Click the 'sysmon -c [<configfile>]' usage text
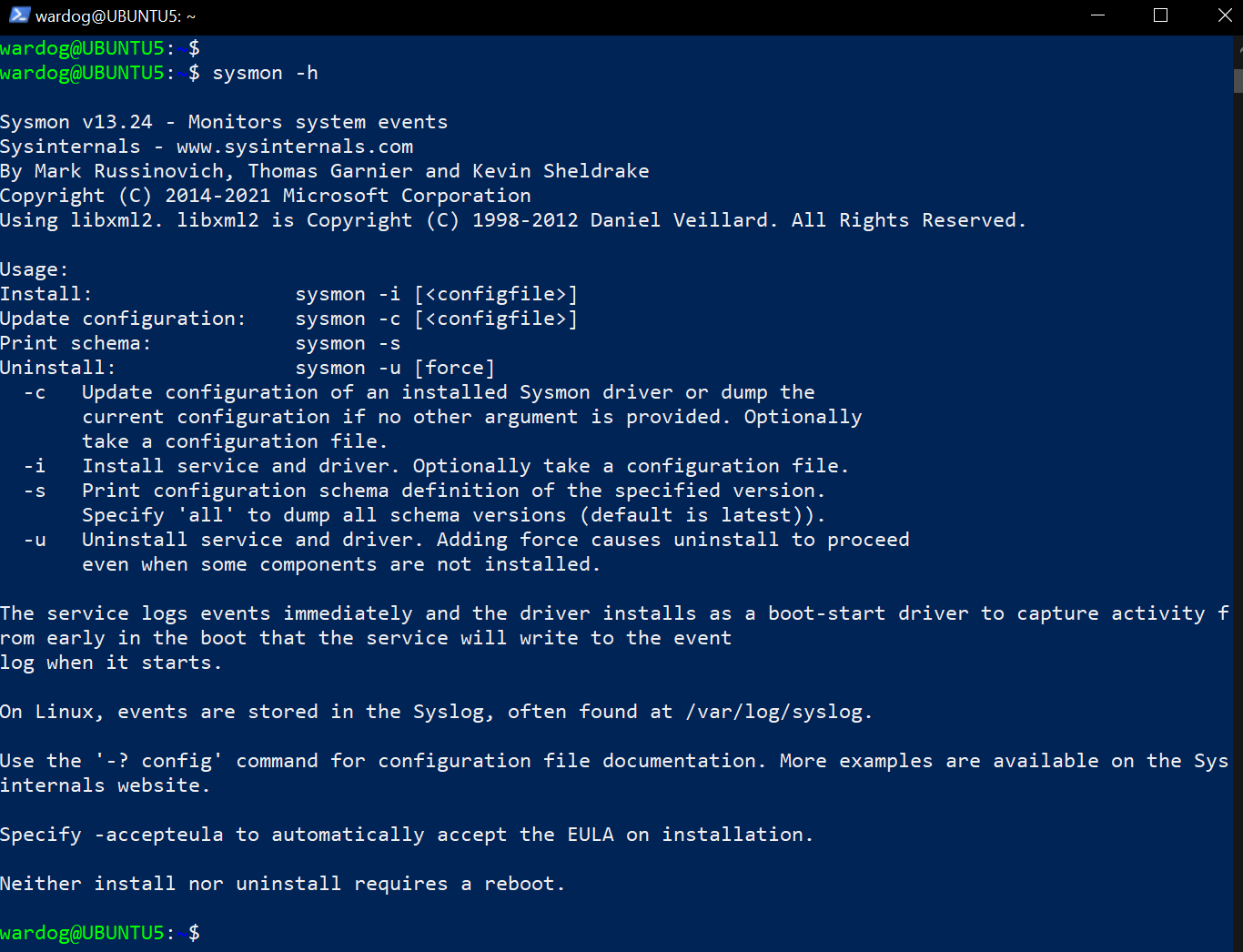Image resolution: width=1243 pixels, height=952 pixels. click(x=436, y=319)
